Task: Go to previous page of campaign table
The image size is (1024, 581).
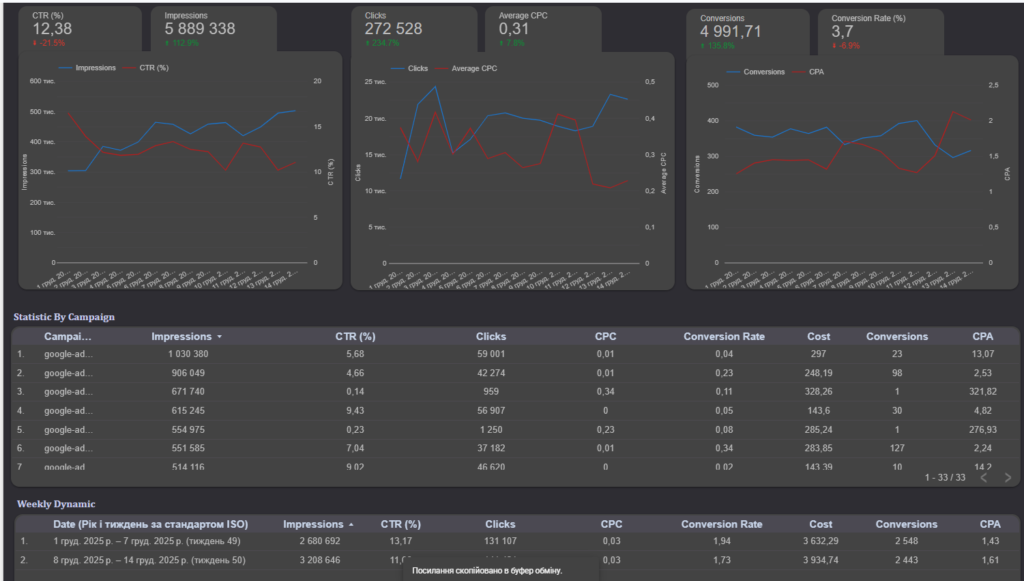Action: click(983, 478)
